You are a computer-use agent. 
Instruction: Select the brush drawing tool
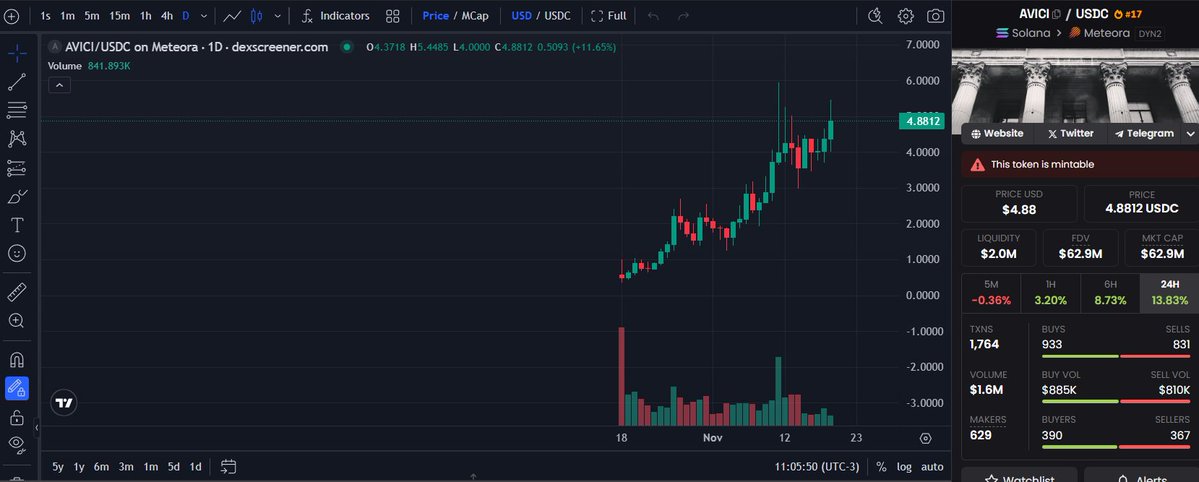(17, 197)
